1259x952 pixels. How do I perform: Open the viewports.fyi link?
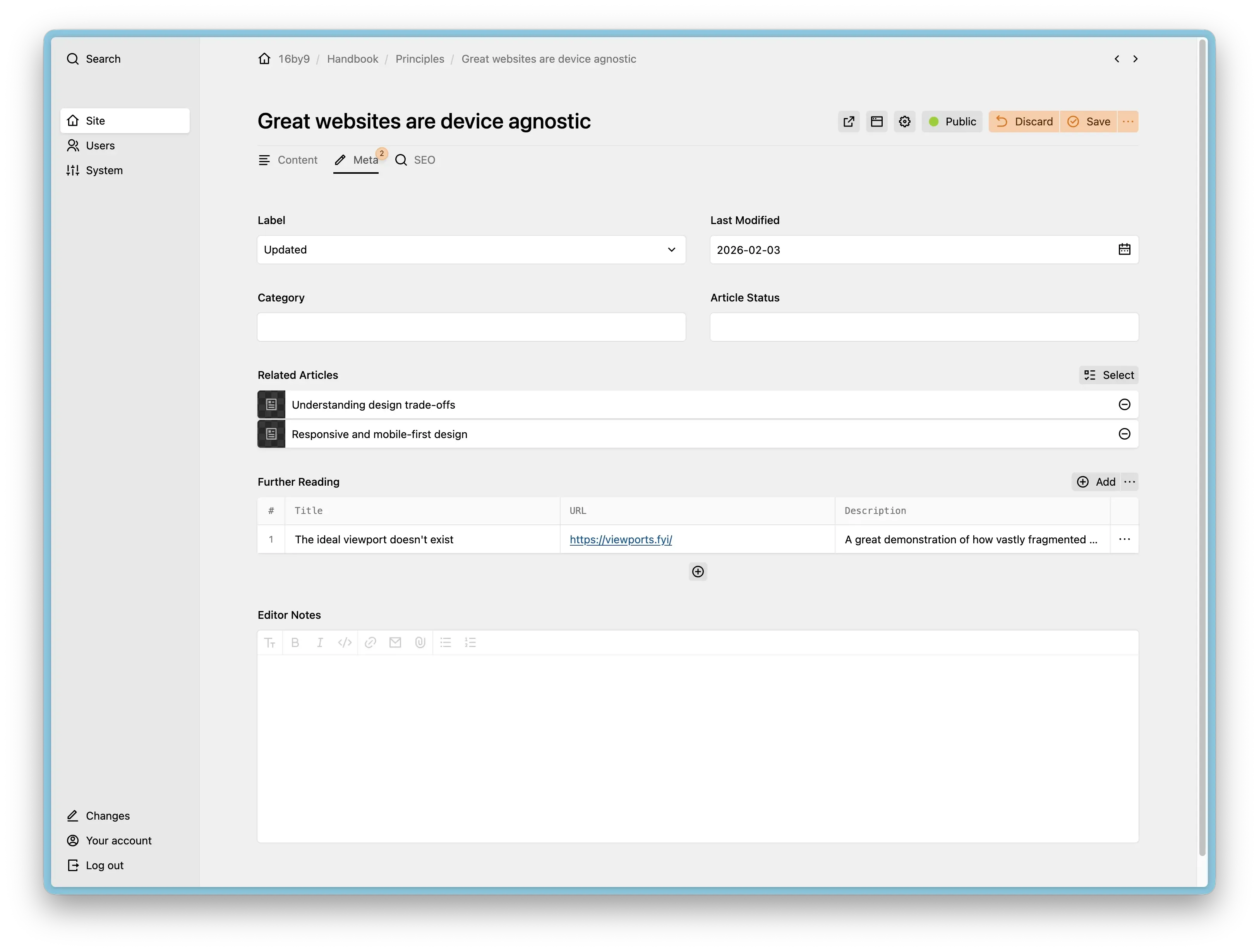click(620, 539)
